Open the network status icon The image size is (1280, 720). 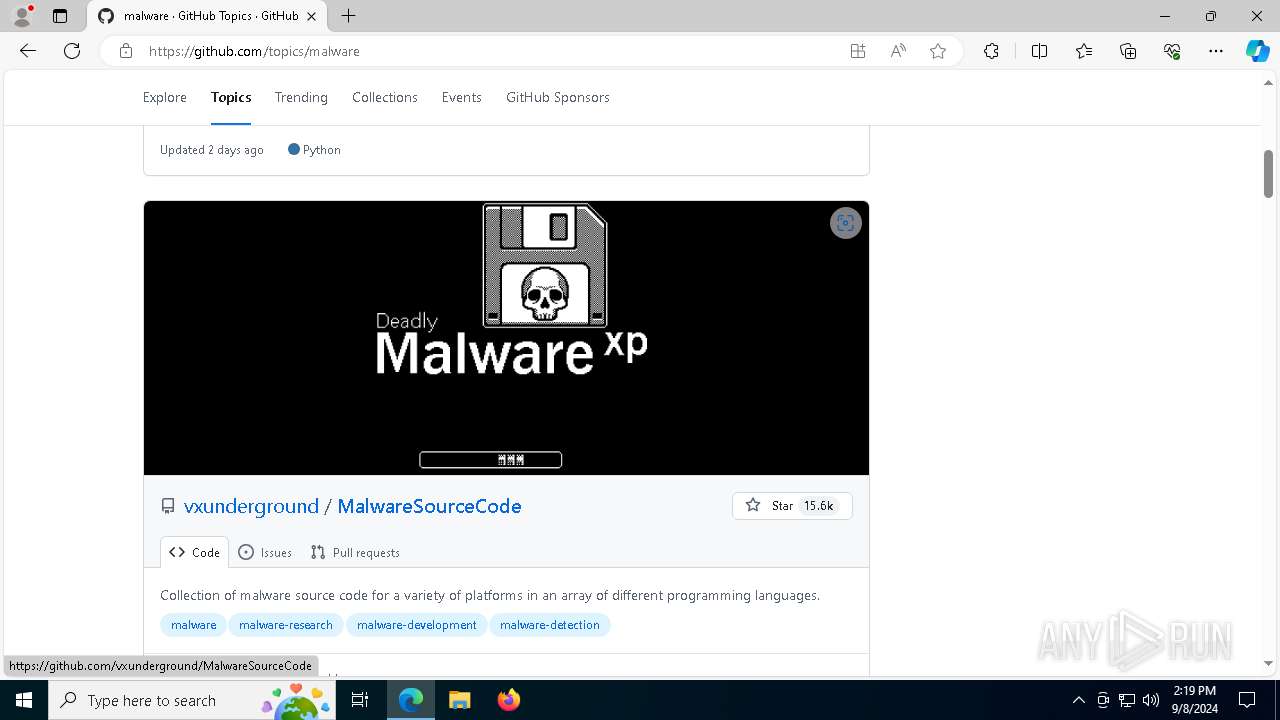pyautogui.click(x=1127, y=700)
